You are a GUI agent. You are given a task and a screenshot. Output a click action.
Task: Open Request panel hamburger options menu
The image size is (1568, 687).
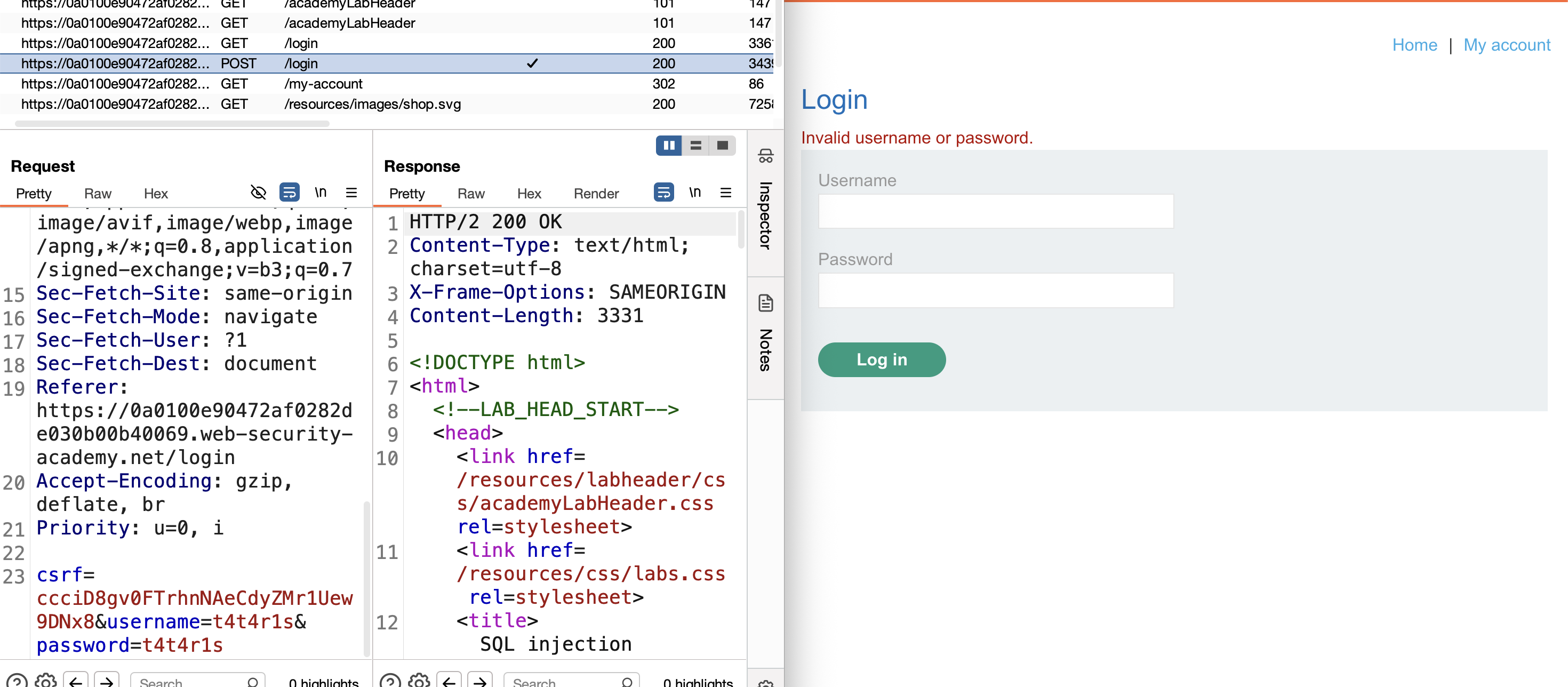coord(351,193)
